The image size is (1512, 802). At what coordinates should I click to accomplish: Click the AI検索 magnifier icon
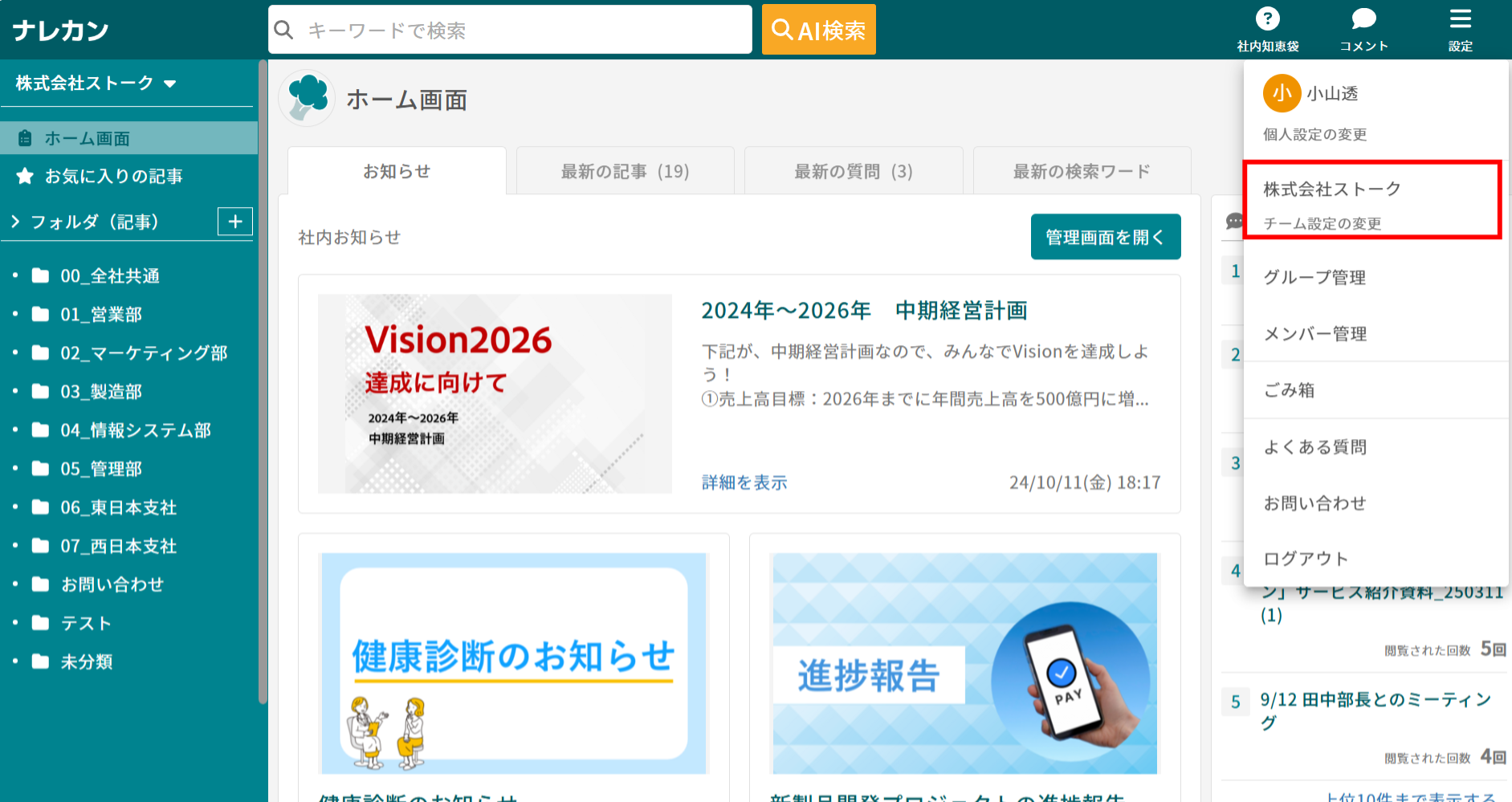(781, 29)
